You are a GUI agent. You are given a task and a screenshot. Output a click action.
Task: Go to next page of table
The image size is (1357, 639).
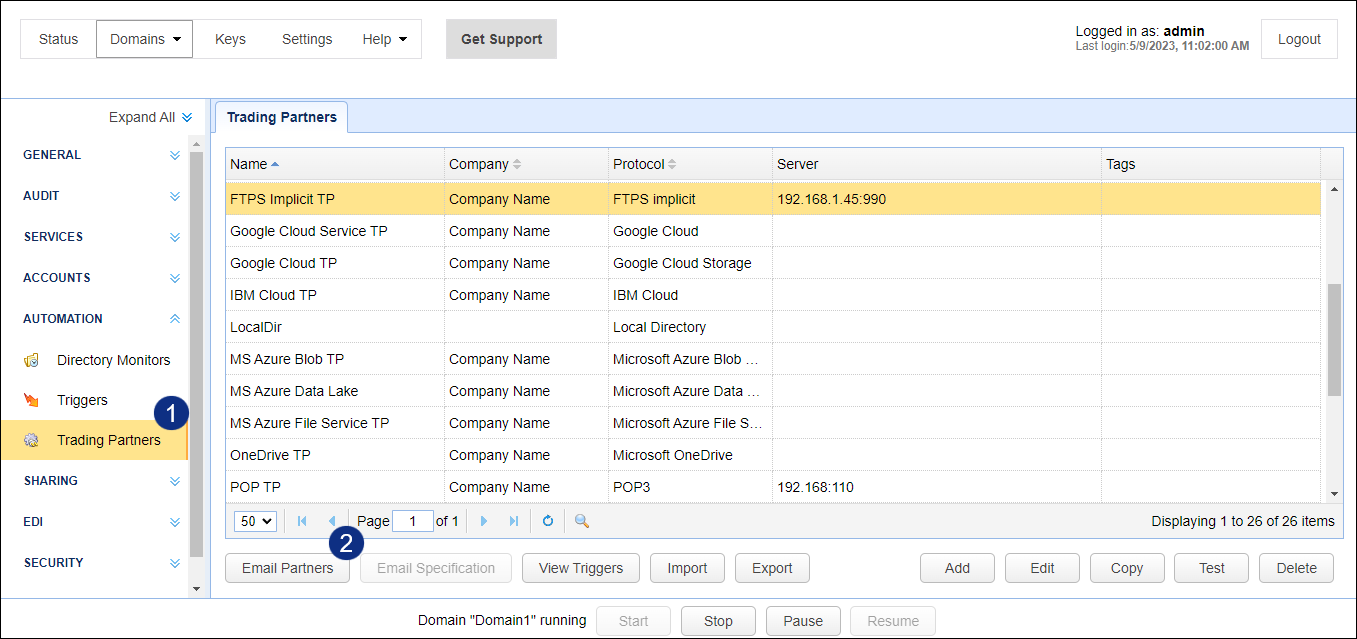click(x=484, y=521)
